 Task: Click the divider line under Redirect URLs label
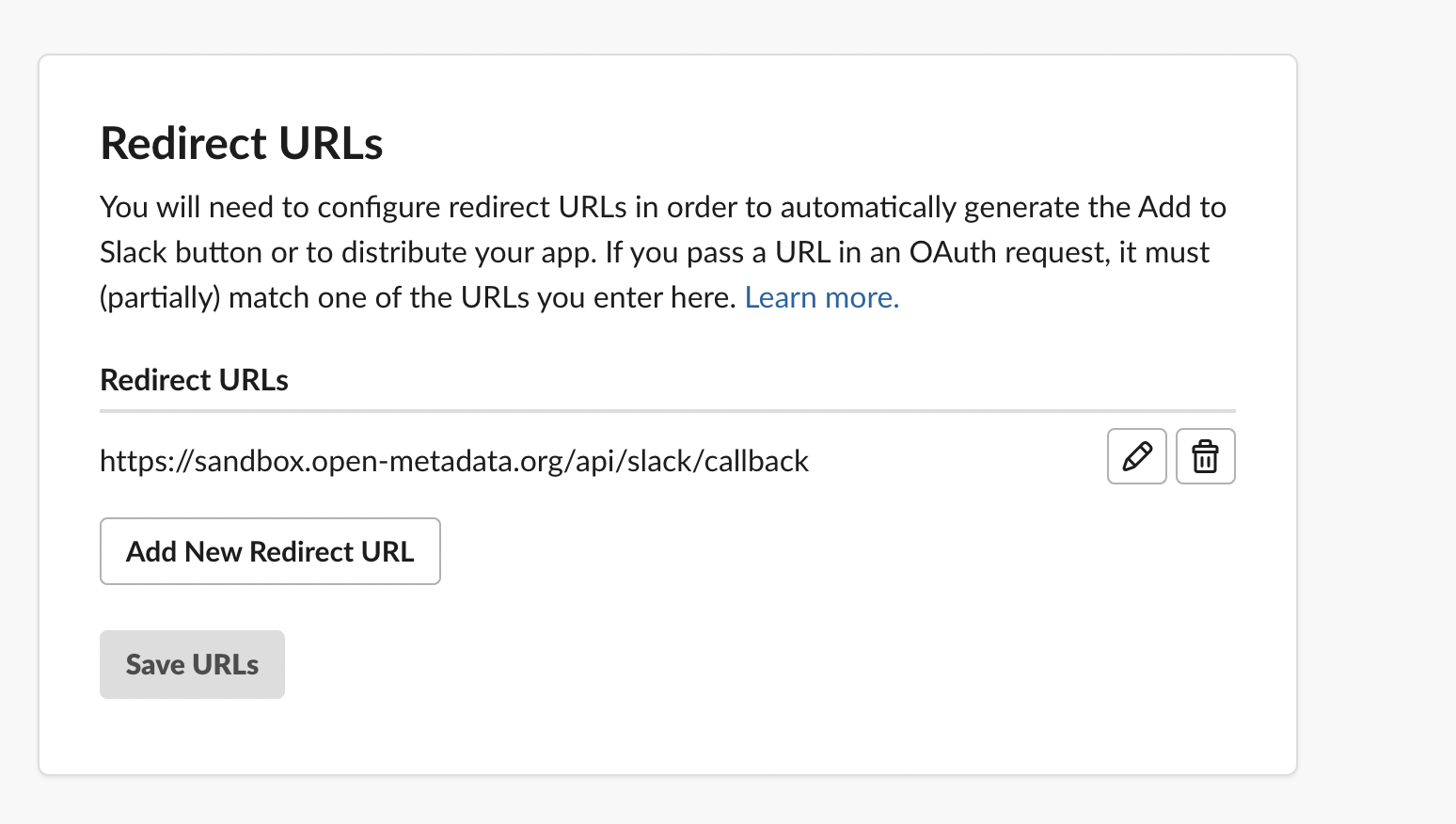(x=668, y=411)
